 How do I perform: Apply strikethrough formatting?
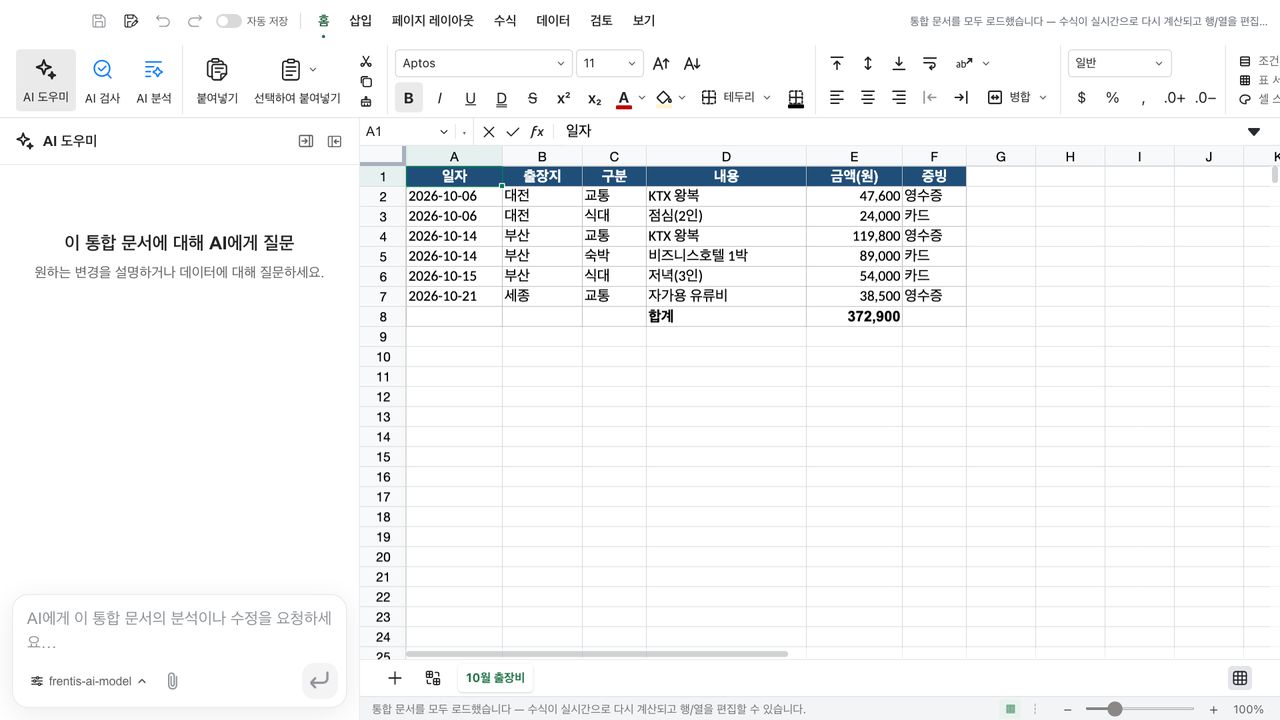532,98
